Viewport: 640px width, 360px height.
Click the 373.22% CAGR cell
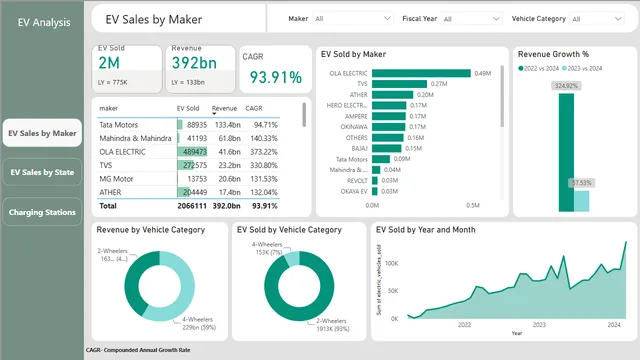[x=264, y=152]
